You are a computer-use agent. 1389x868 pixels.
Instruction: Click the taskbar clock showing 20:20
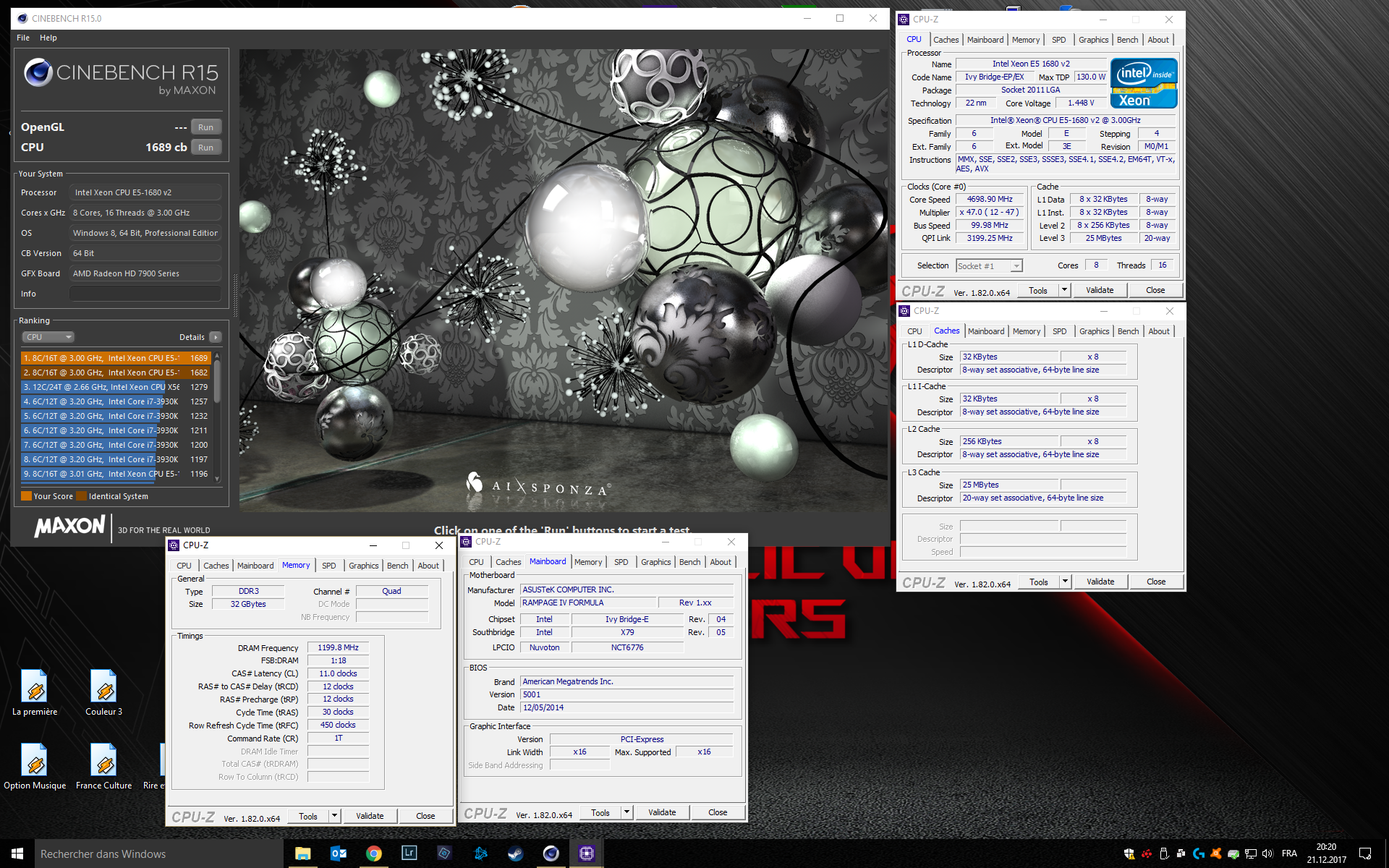tap(1326, 854)
